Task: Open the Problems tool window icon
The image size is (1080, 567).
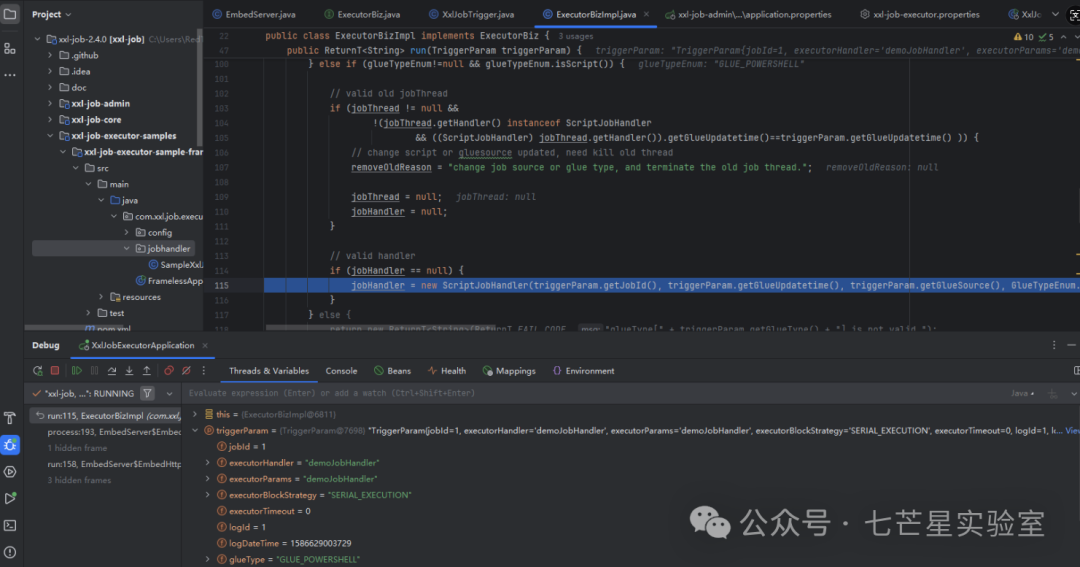Action: (10, 552)
